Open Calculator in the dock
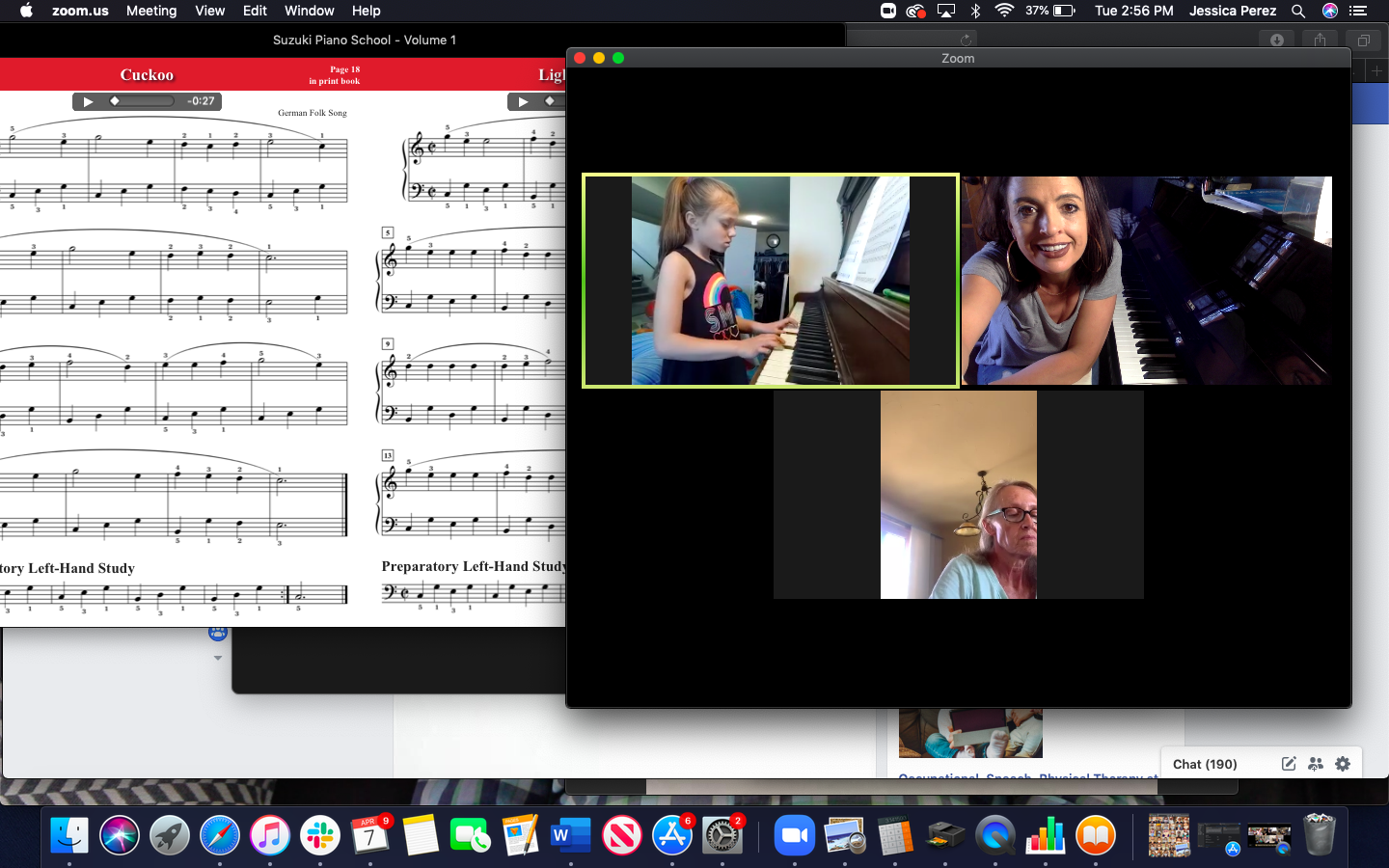1389x868 pixels. (x=895, y=835)
